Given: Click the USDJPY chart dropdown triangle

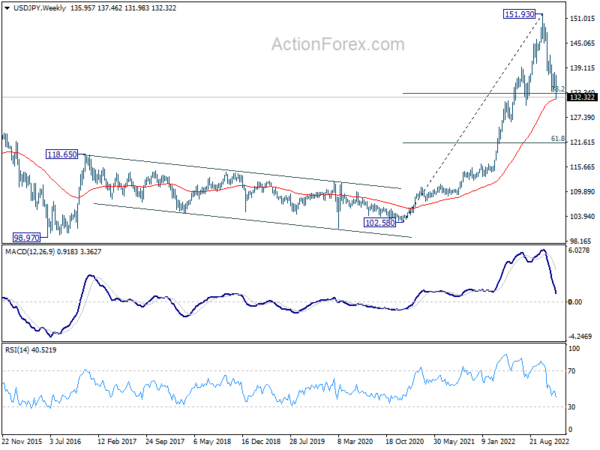Looking at the screenshot, I should tap(7, 8).
